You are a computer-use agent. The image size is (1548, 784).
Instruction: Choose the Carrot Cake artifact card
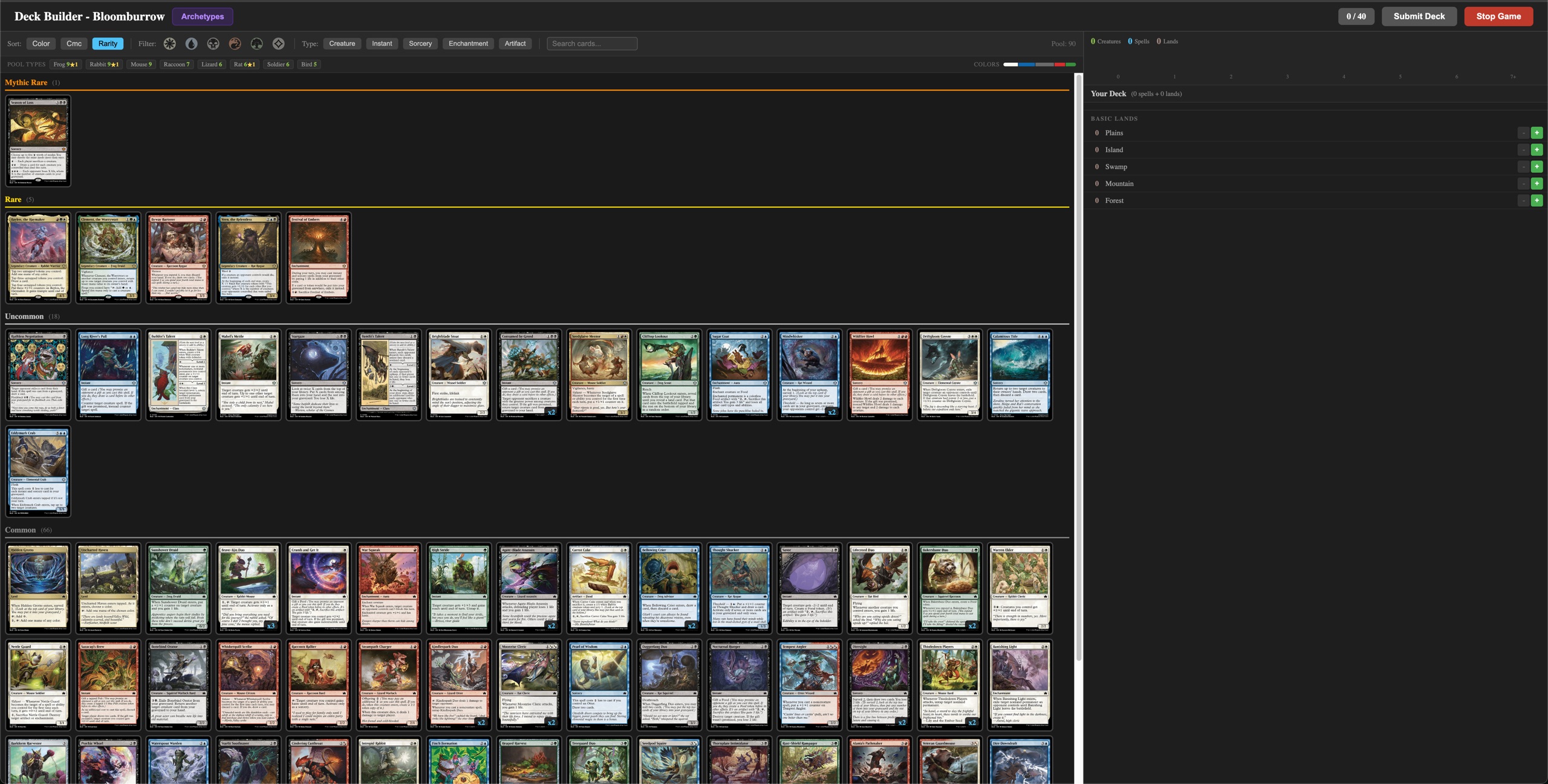tap(599, 588)
